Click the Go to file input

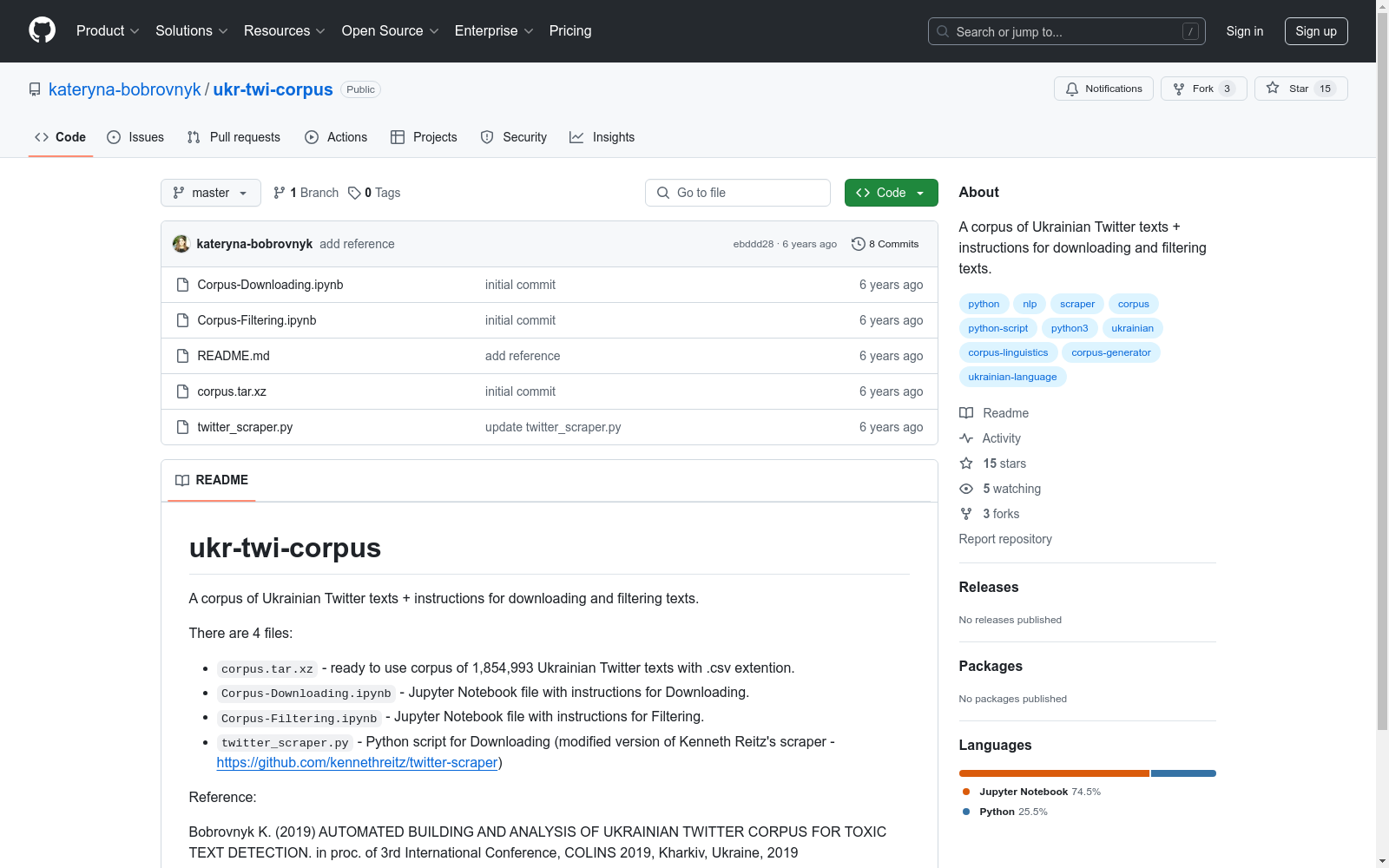point(738,193)
